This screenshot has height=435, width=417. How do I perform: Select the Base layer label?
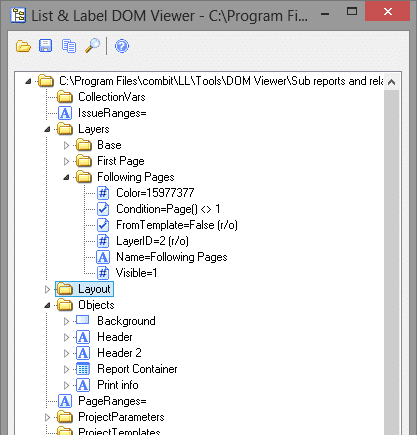[x=109, y=145]
